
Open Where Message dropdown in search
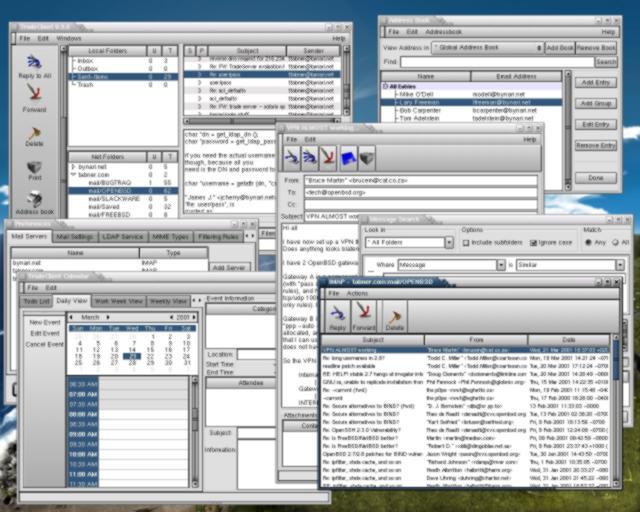click(501, 265)
